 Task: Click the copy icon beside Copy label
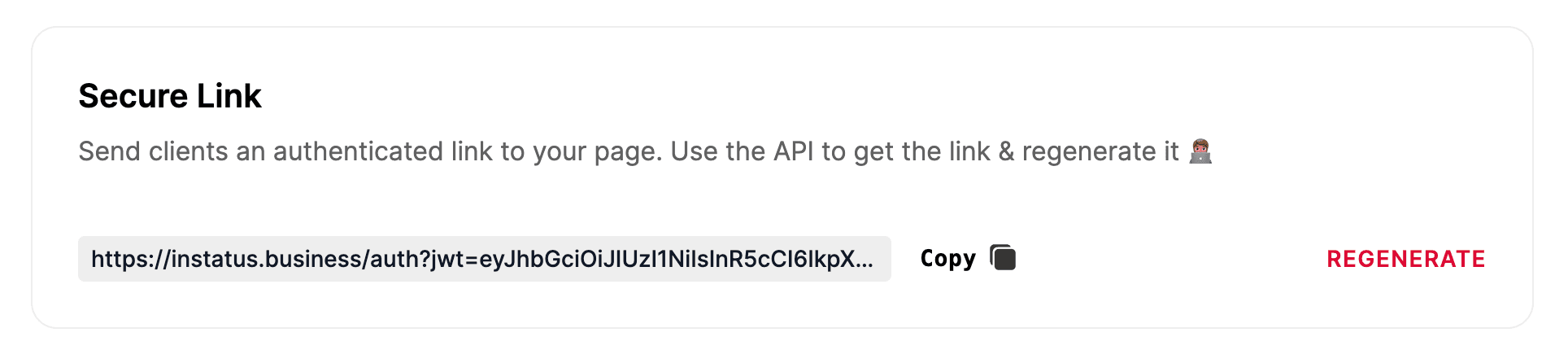(1003, 258)
